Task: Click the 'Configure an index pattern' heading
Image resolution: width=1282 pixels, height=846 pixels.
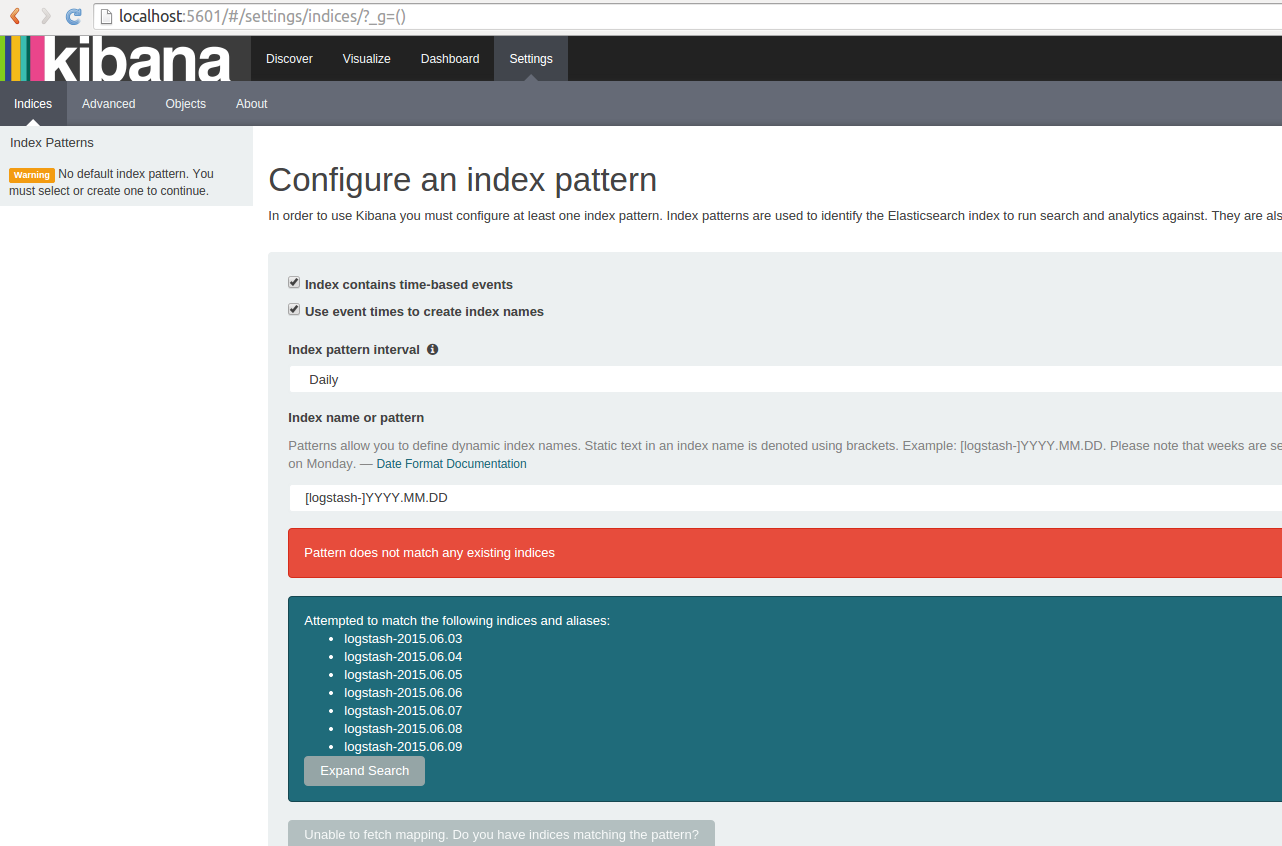Action: pyautogui.click(x=463, y=180)
